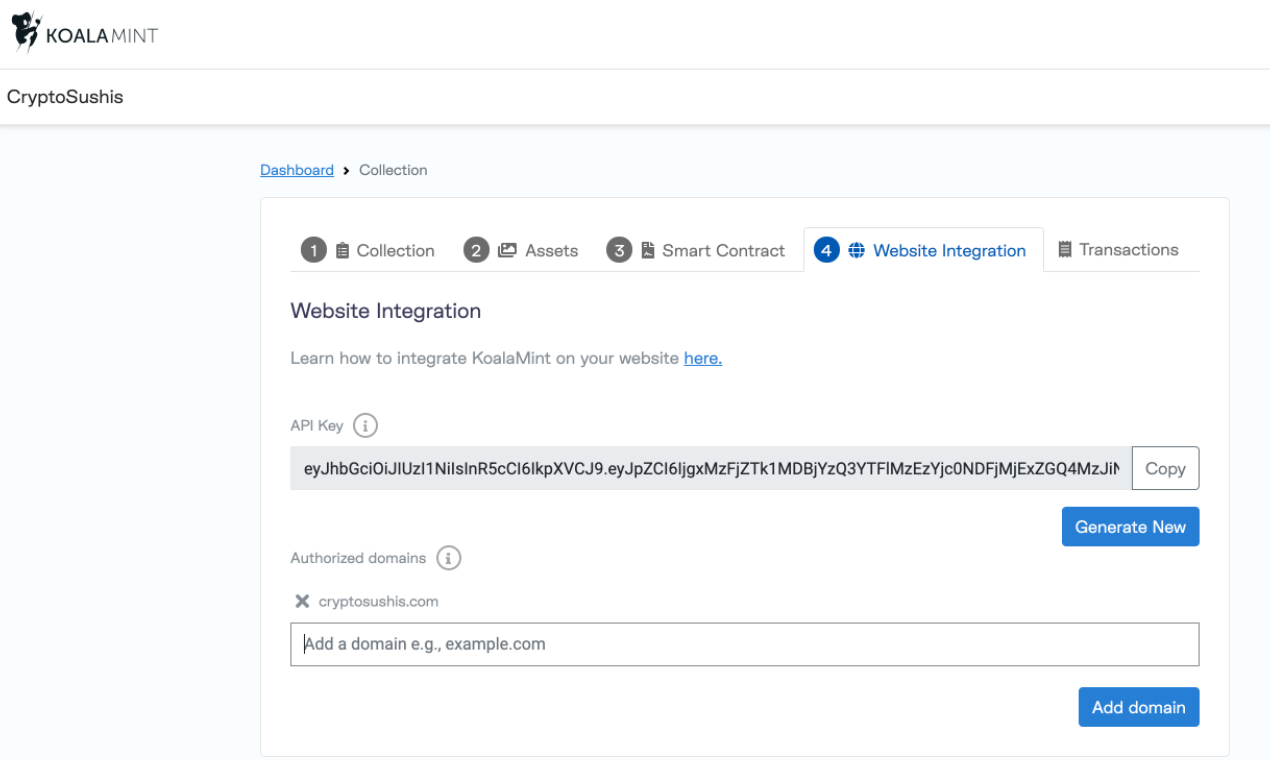
Task: Click the step 1 number badge
Action: (314, 250)
